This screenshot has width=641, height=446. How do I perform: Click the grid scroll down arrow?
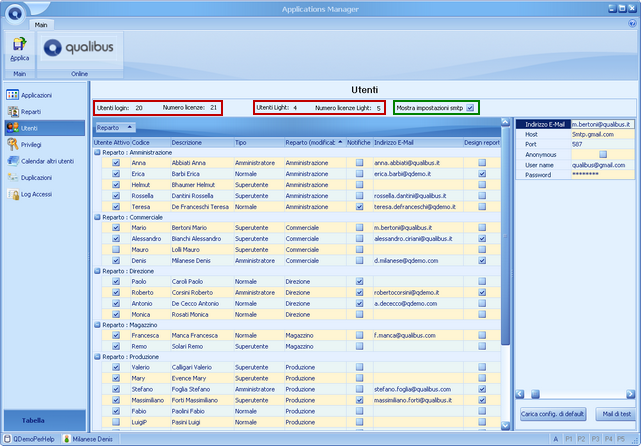pos(505,426)
